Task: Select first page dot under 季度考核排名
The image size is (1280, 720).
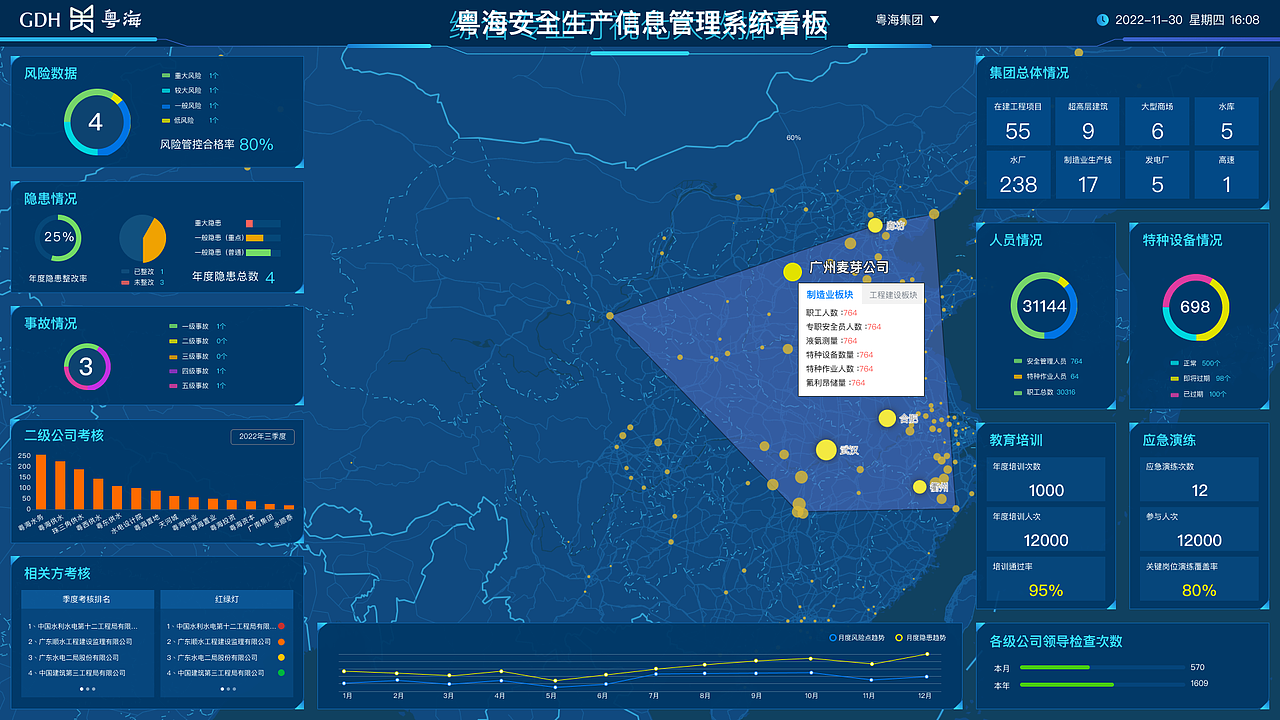Action: click(82, 689)
